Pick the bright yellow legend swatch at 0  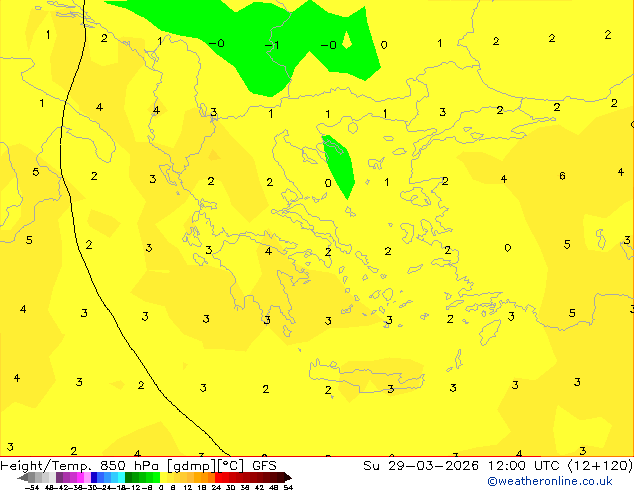pos(163,477)
